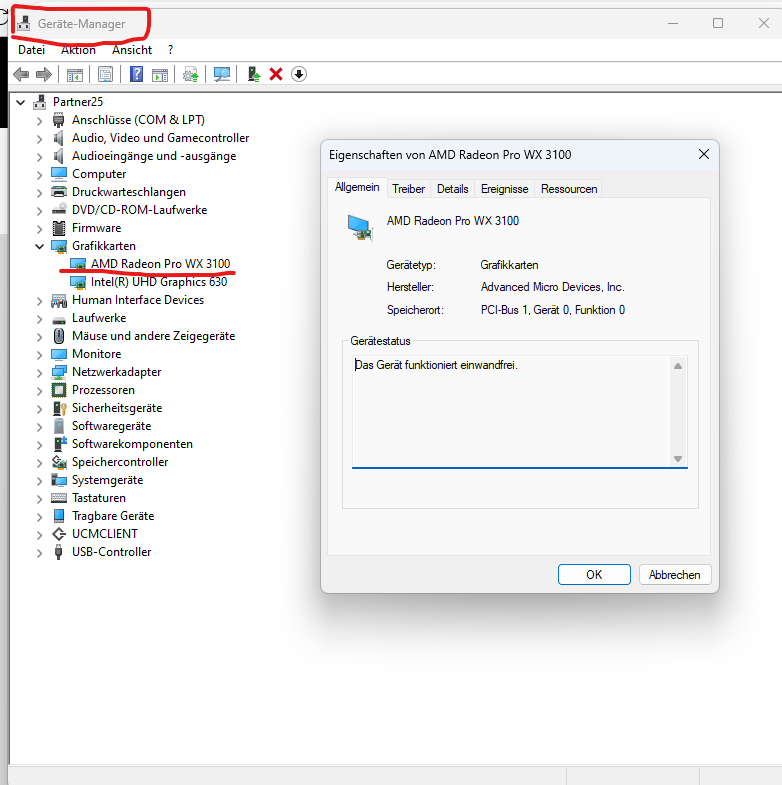Collapse the Partner25 root node
Image resolution: width=782 pixels, height=785 pixels.
[x=21, y=102]
